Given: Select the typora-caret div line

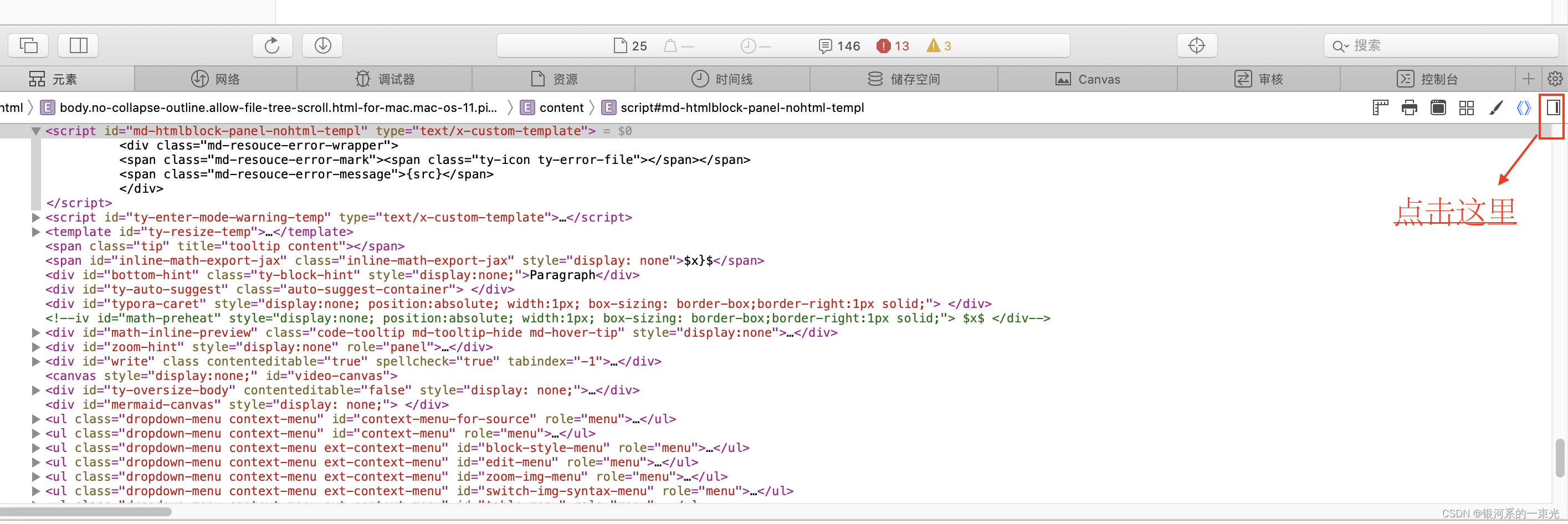Looking at the screenshot, I should 518,304.
